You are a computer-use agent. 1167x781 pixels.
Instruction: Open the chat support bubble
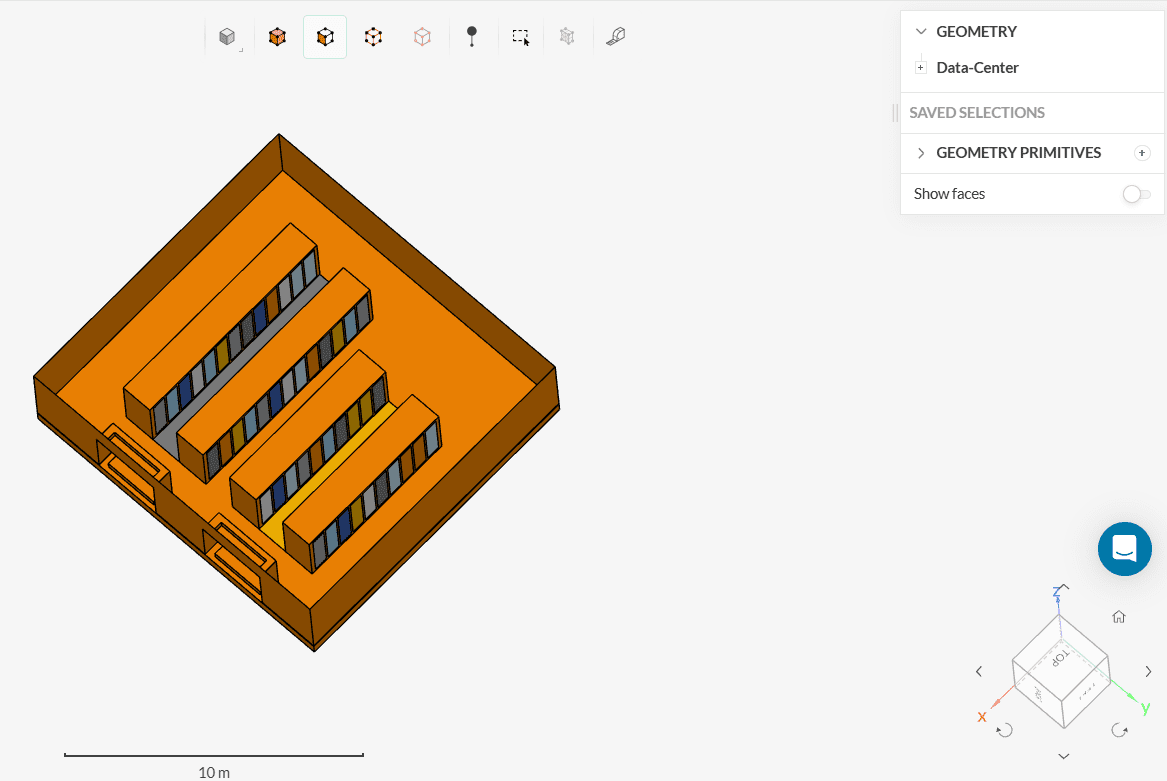[x=1124, y=548]
